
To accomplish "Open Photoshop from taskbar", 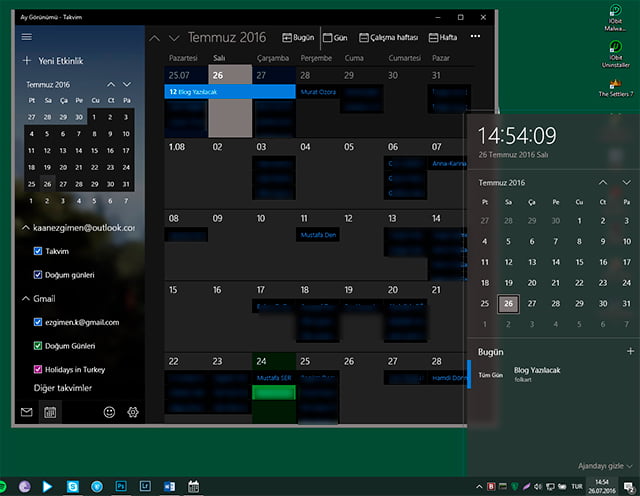I will (x=121, y=486).
